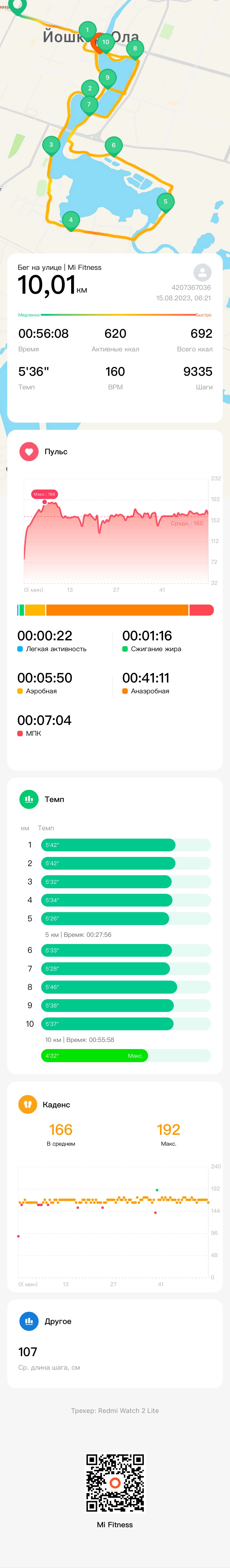Click the orange anaerobic zone bar segment
Screen dimensions: 230x1568
tap(117, 610)
